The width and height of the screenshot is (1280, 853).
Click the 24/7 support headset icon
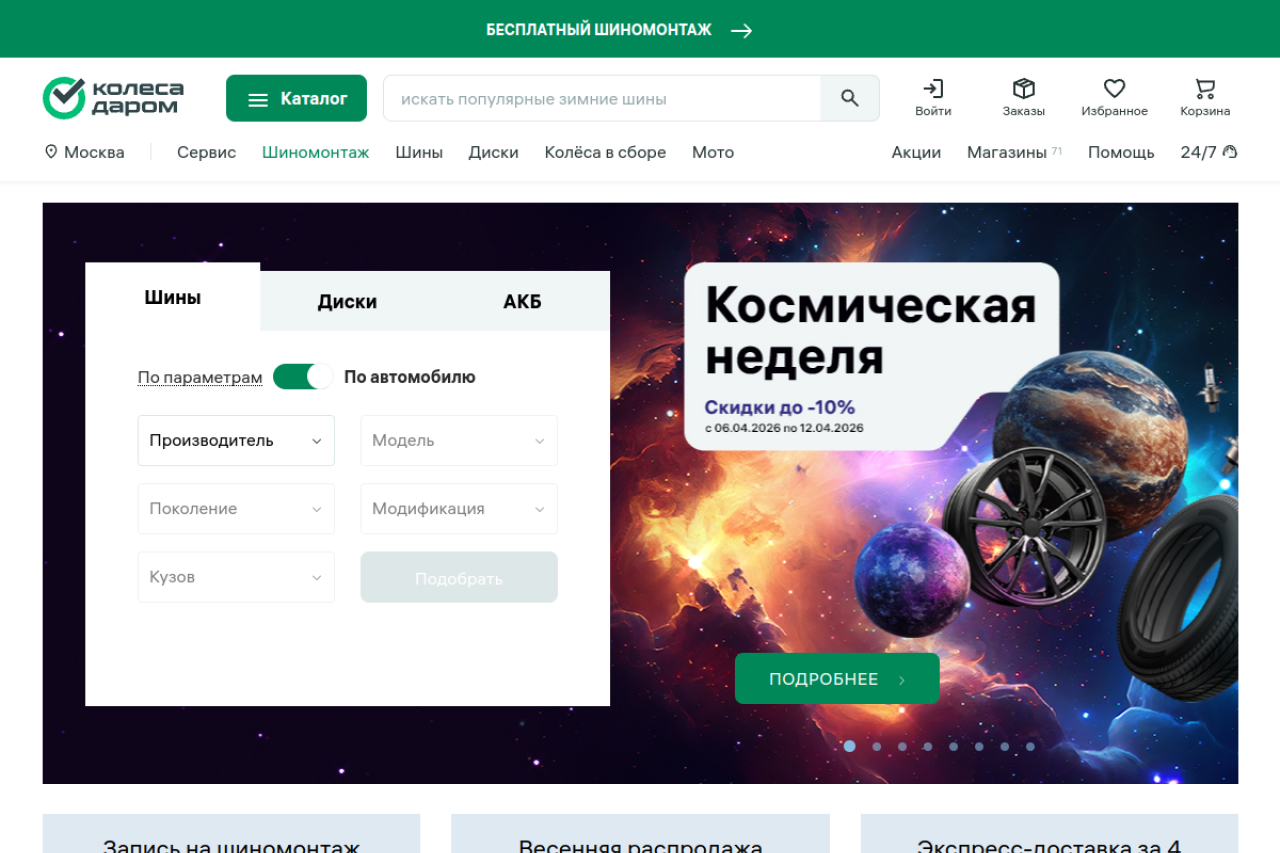[1230, 152]
